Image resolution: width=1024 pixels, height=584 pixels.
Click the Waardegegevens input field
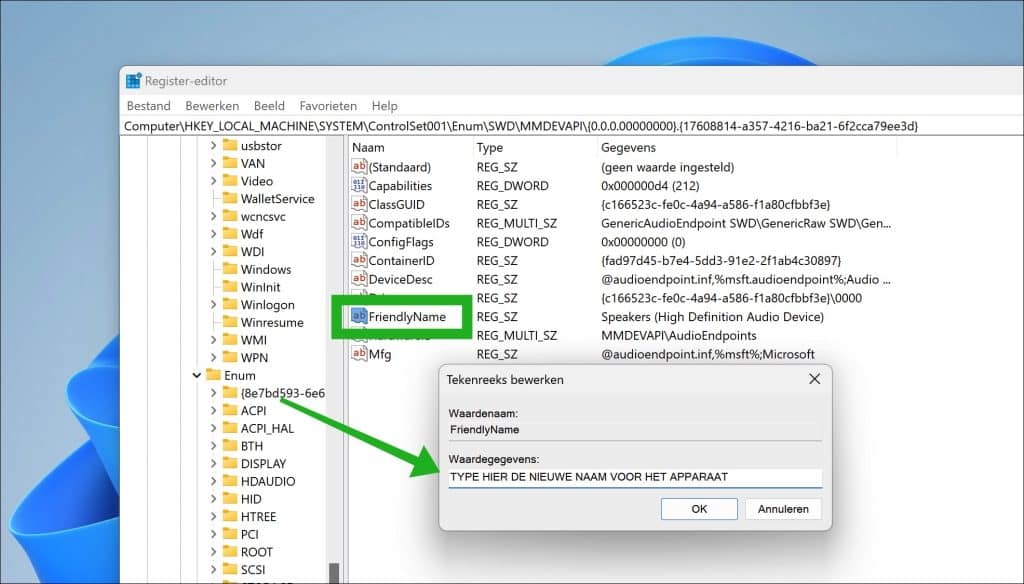pos(635,477)
